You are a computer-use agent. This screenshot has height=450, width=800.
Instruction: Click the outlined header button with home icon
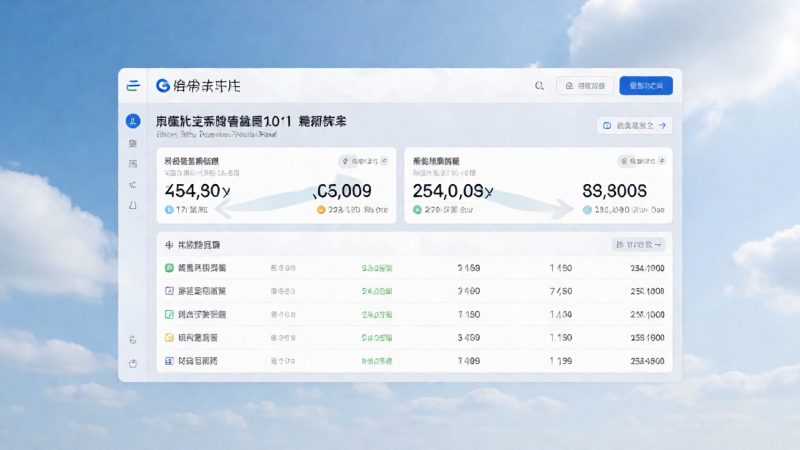(x=585, y=86)
